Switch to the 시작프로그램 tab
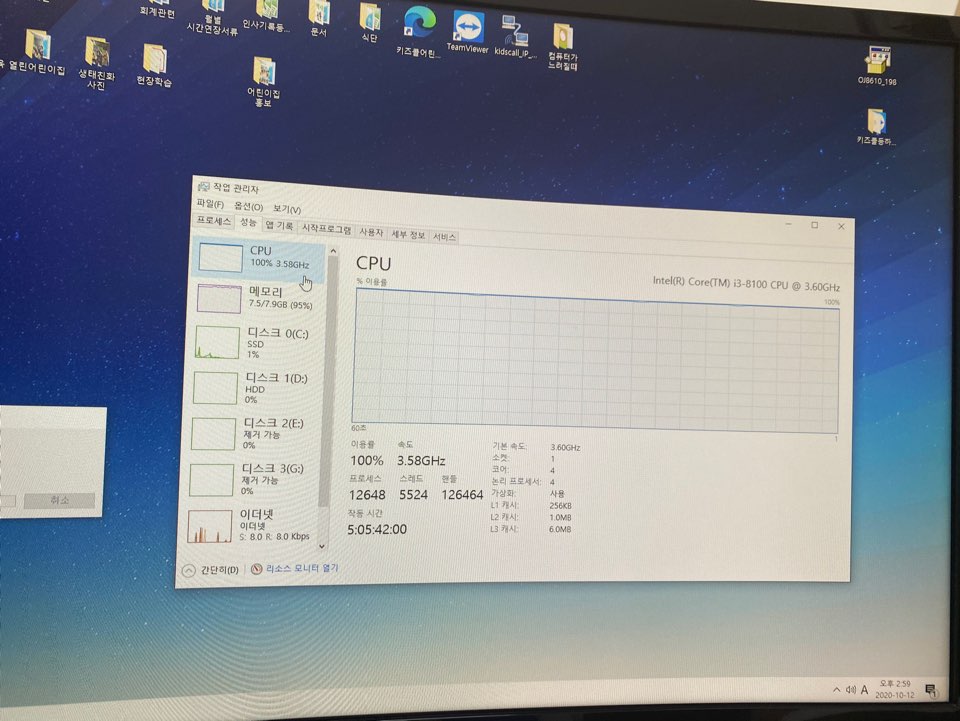Image resolution: width=960 pixels, height=721 pixels. pyautogui.click(x=326, y=229)
